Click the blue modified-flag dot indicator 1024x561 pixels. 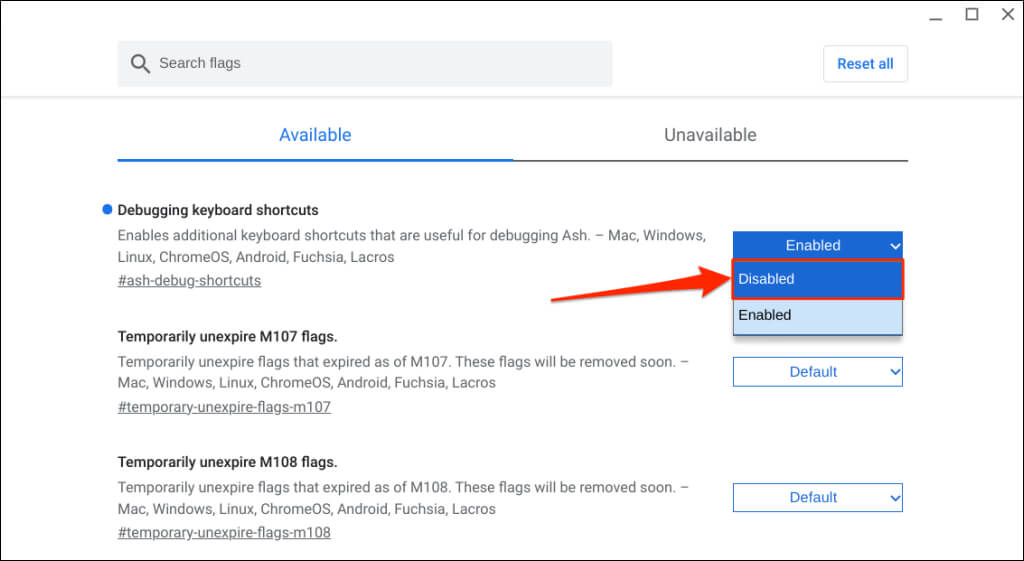107,210
